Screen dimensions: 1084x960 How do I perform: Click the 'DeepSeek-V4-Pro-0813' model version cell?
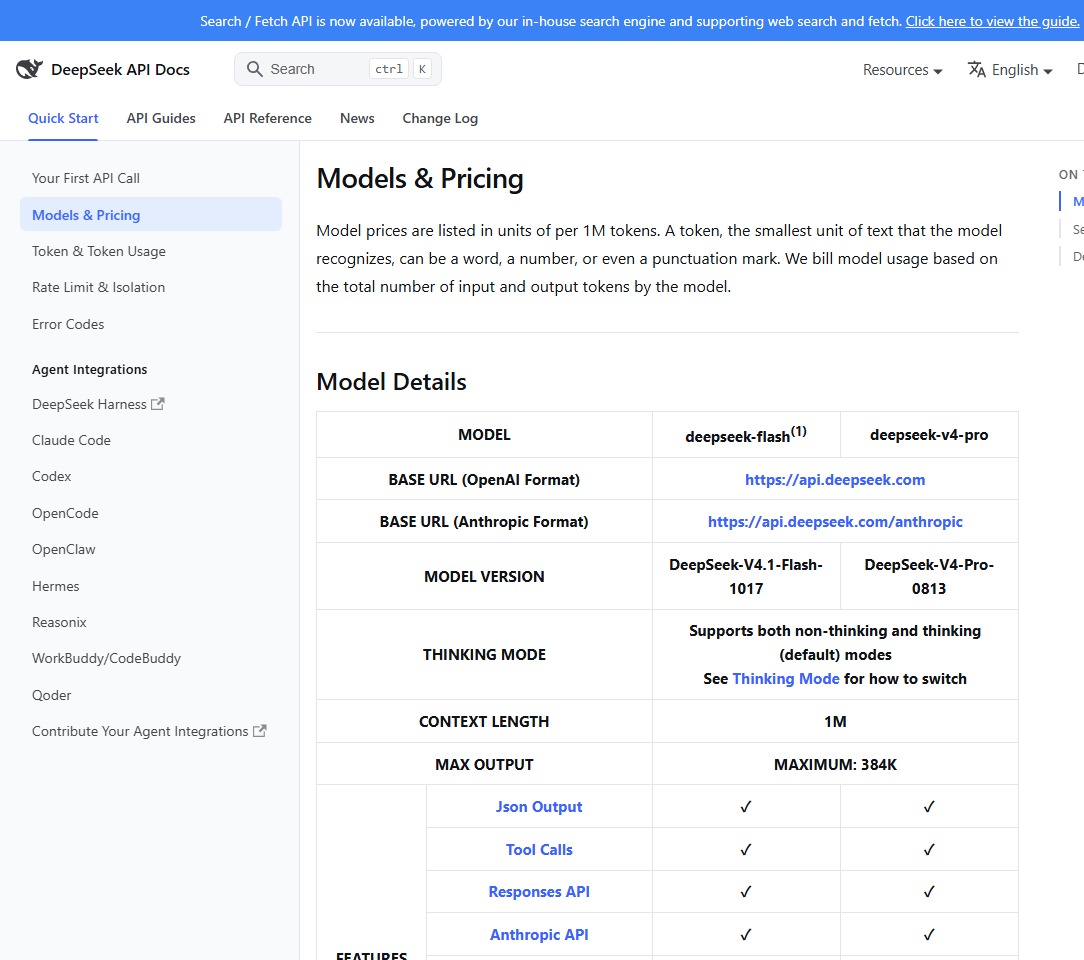(x=928, y=576)
